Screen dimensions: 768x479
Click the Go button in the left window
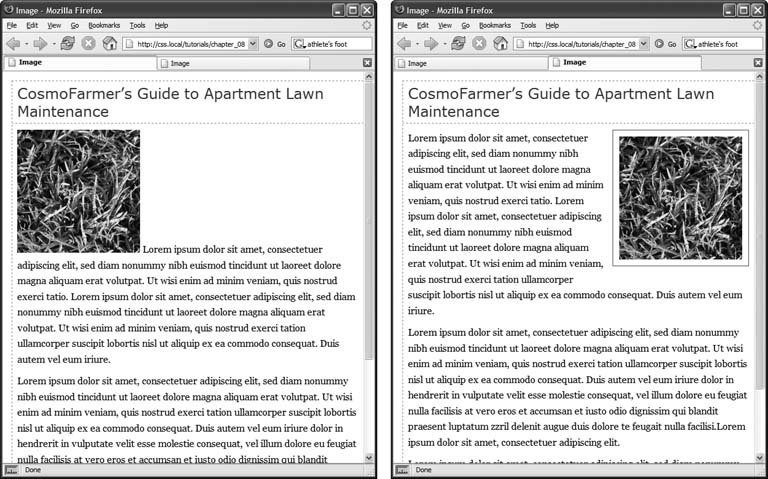click(275, 44)
